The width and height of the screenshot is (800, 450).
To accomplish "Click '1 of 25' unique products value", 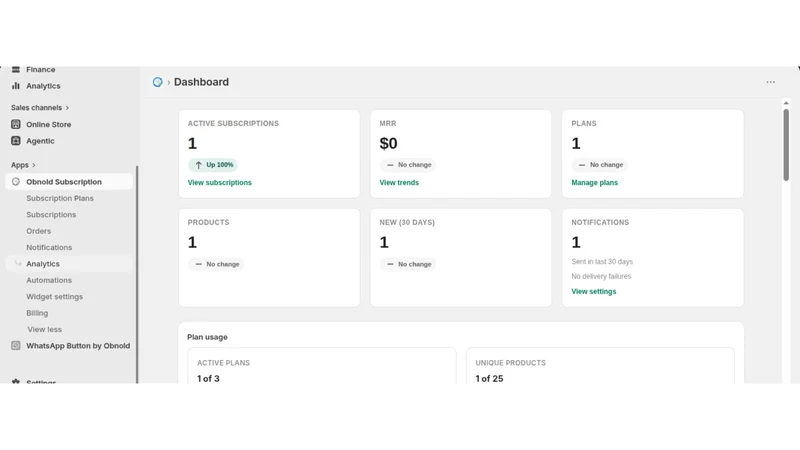I will tap(489, 379).
